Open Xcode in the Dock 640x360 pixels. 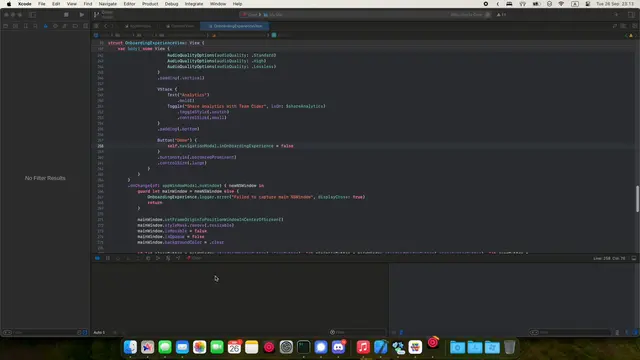(380, 347)
